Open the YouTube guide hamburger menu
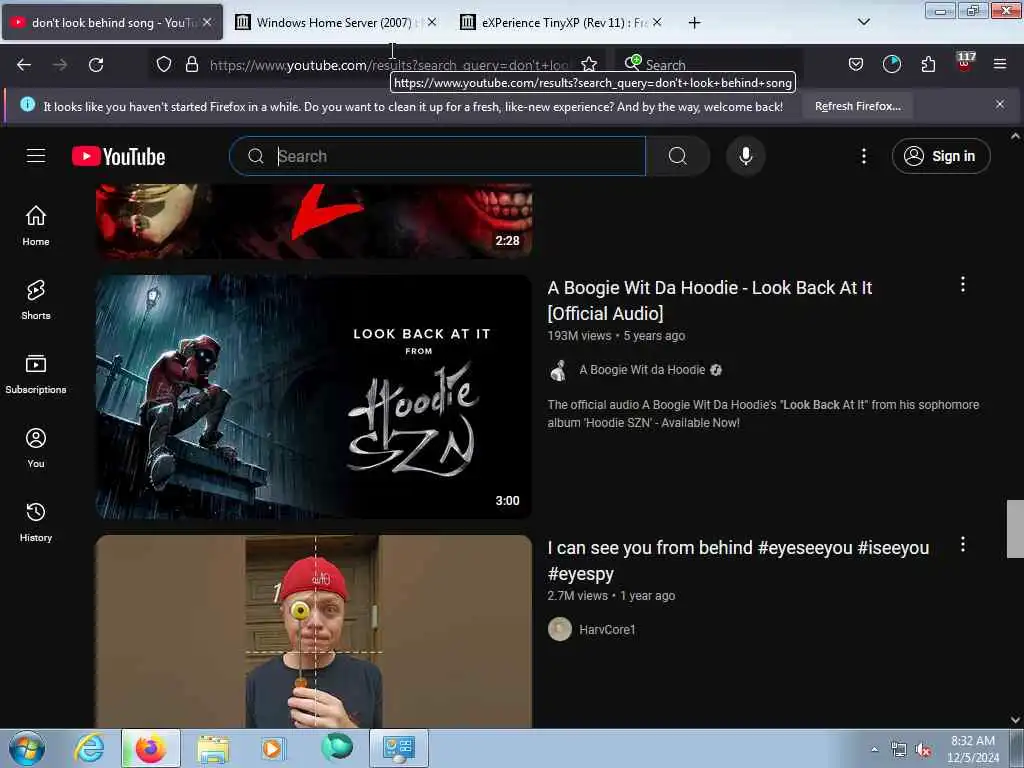Screen dimensions: 1024x768 coord(36,155)
